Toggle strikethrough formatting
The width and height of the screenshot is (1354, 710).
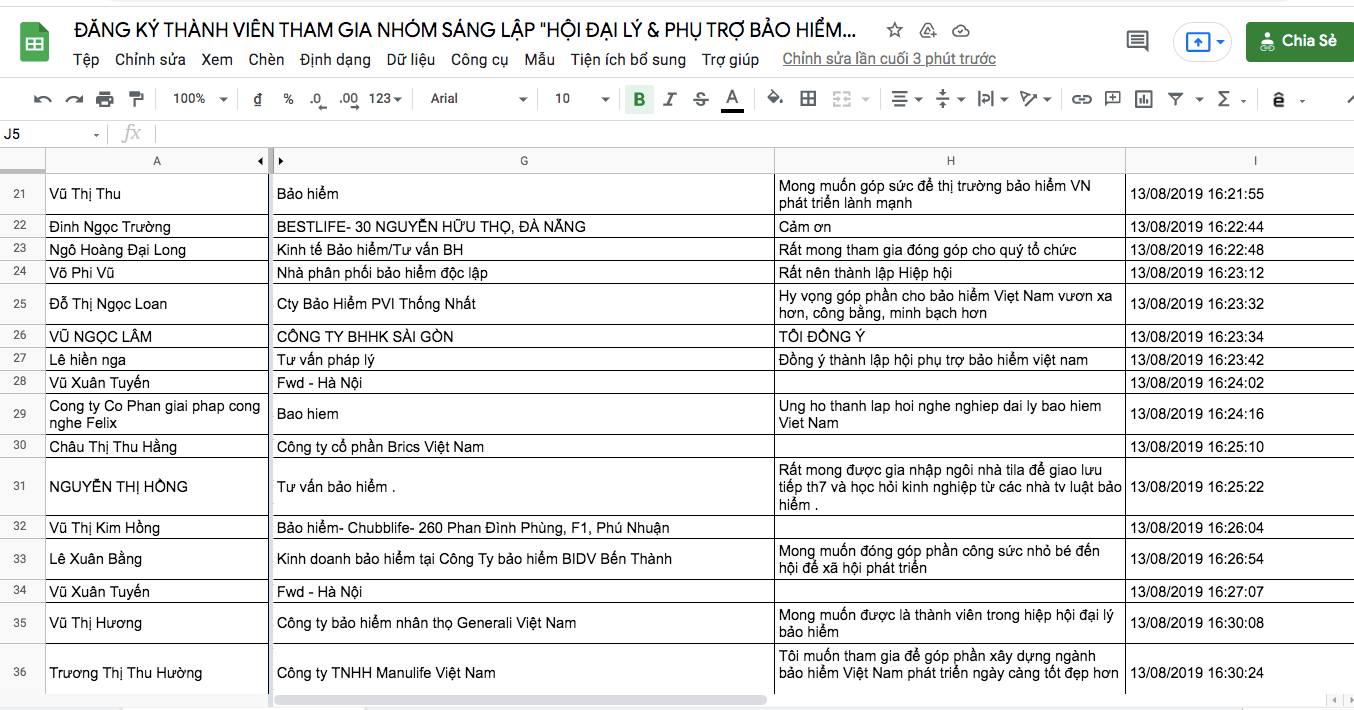pos(701,99)
